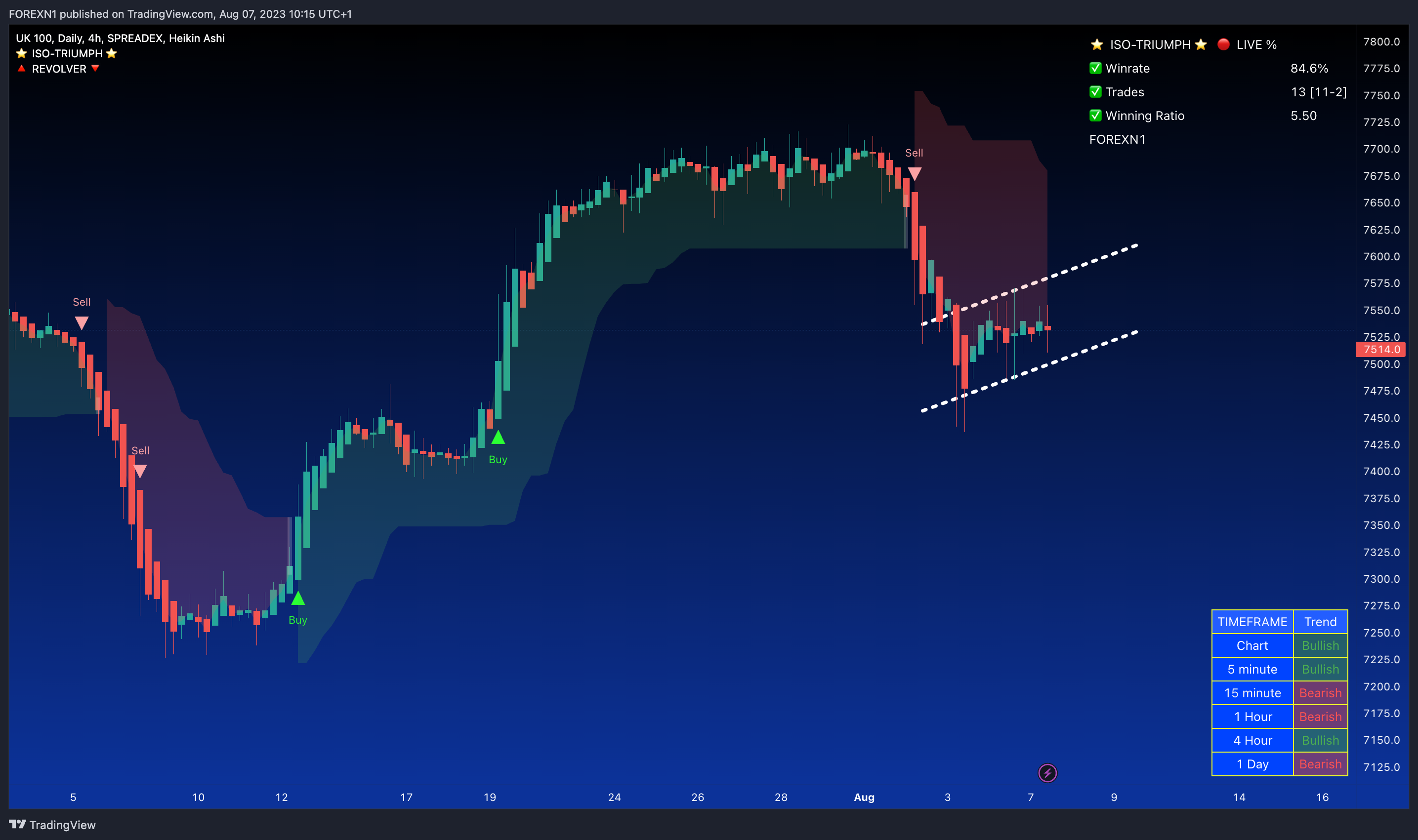Screen dimensions: 1418x840
Task: Click the Chart row Bullish cell
Action: click(x=1321, y=645)
